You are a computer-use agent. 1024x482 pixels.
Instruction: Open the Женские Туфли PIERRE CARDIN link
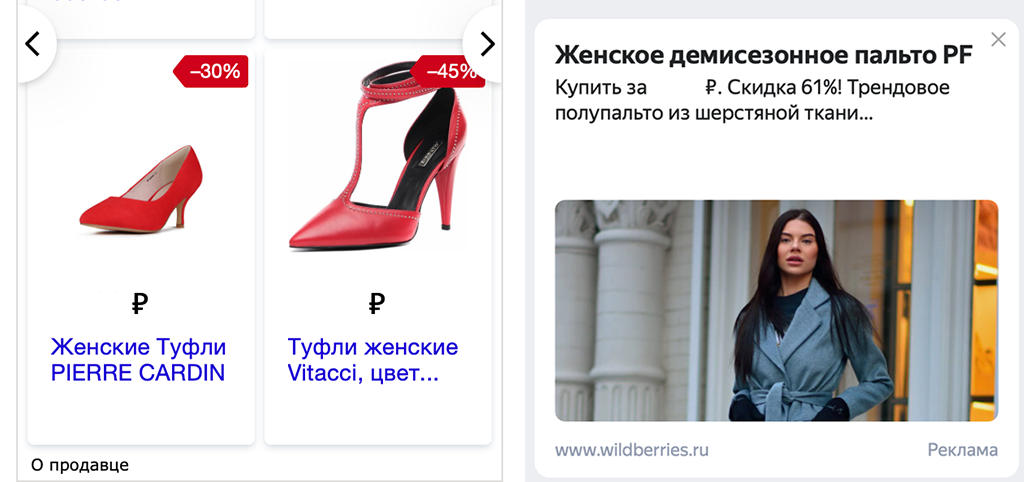click(x=138, y=359)
